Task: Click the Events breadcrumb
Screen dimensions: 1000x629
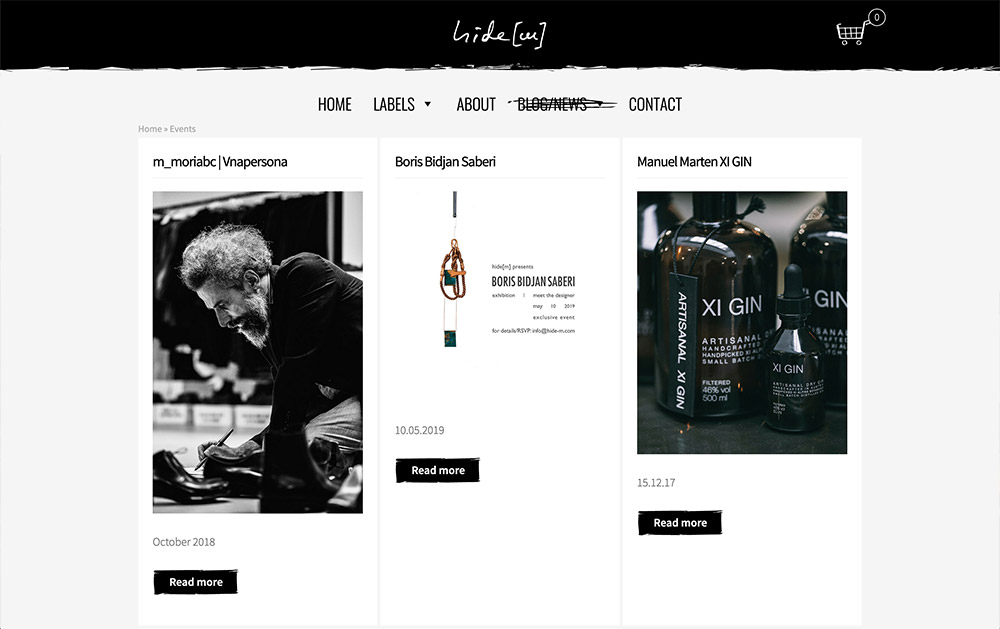Action: point(182,129)
